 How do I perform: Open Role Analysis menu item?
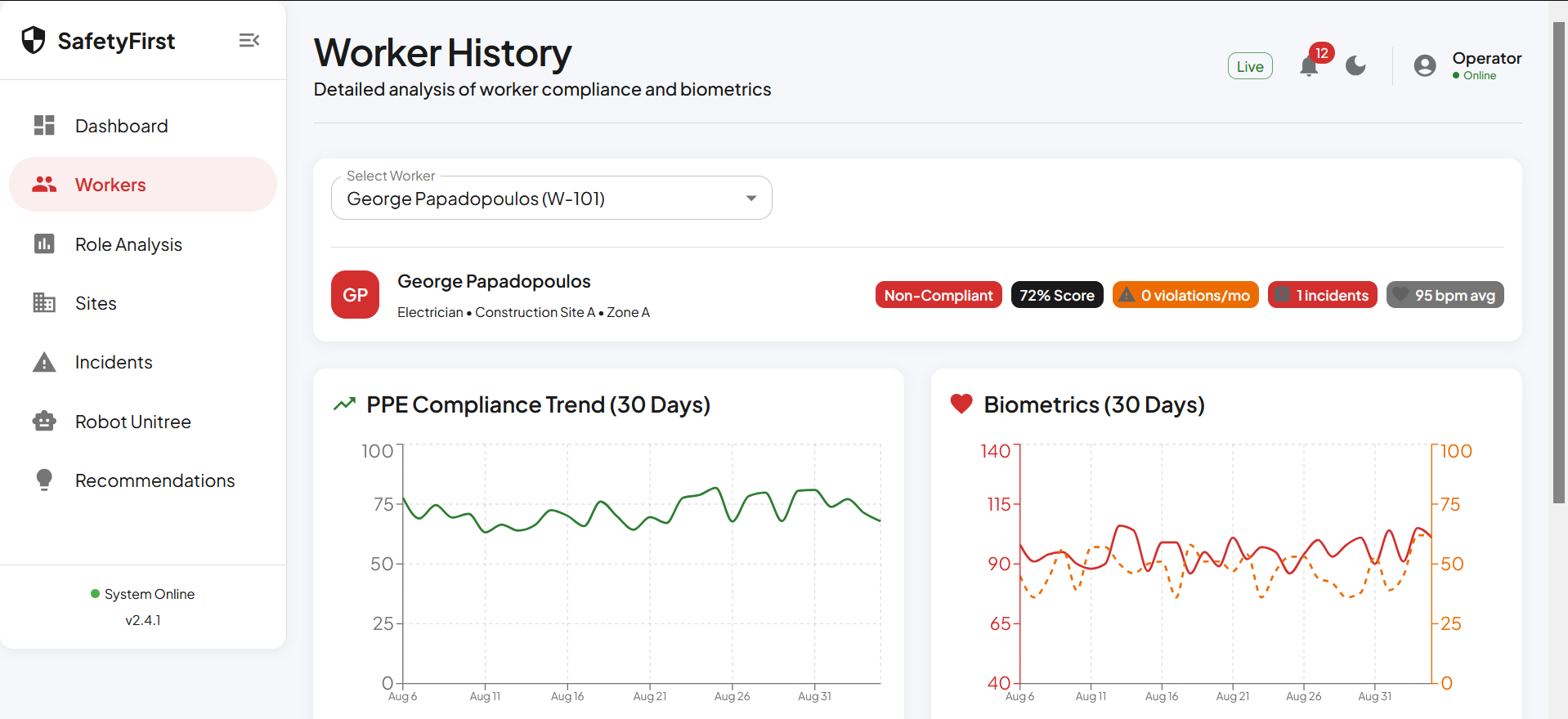tap(143, 244)
